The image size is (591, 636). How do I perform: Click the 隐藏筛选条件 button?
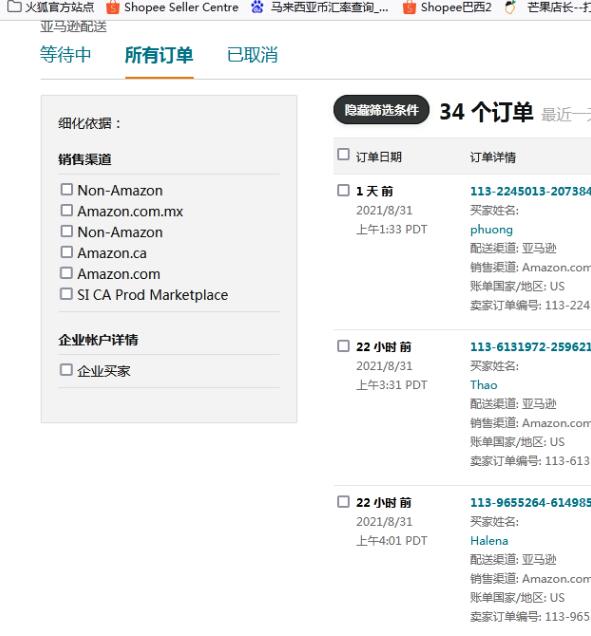[x=381, y=110]
